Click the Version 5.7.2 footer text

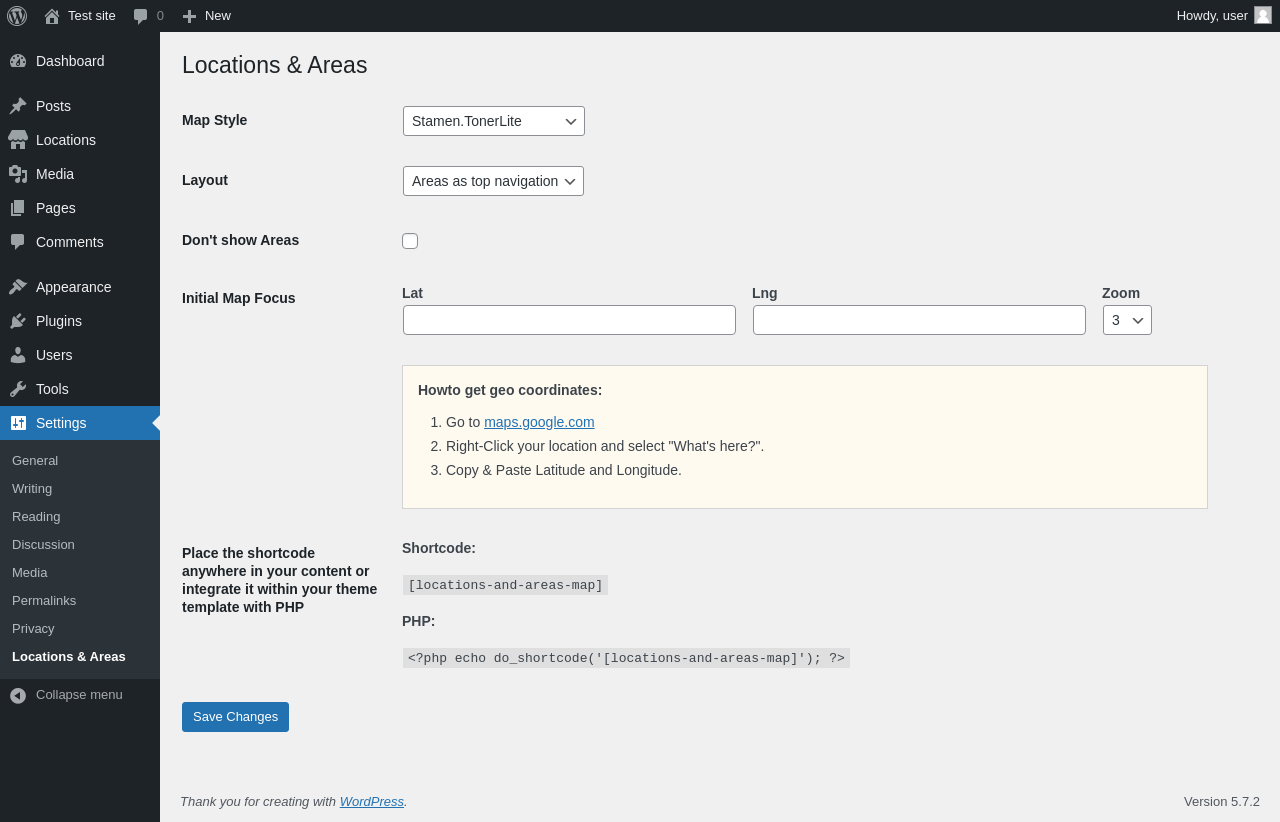coord(1222,801)
